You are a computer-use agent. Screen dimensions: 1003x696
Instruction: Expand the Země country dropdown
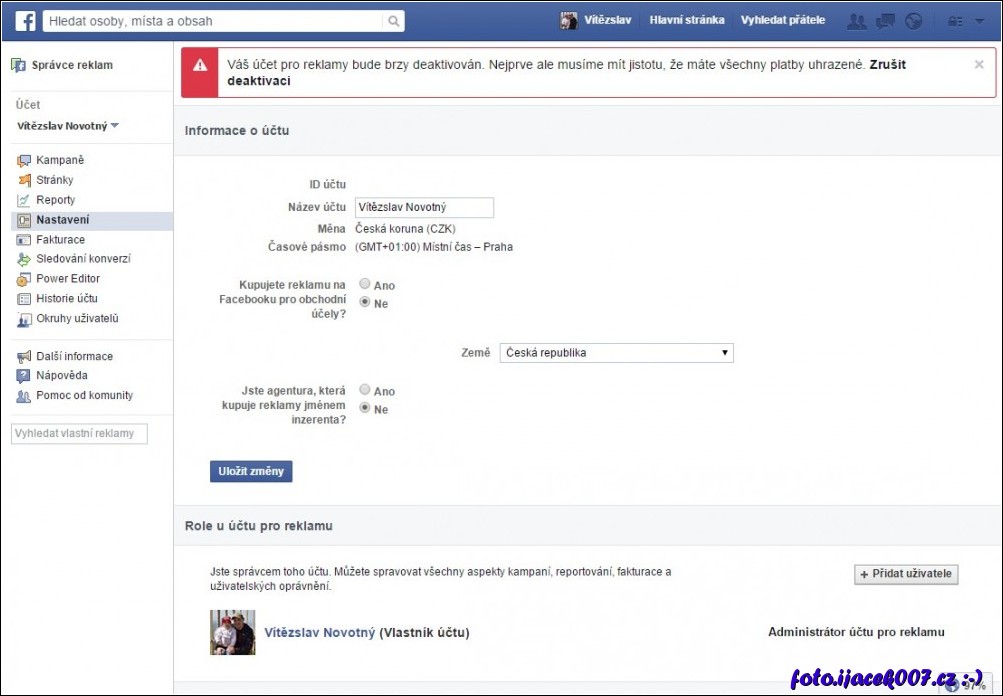click(616, 353)
